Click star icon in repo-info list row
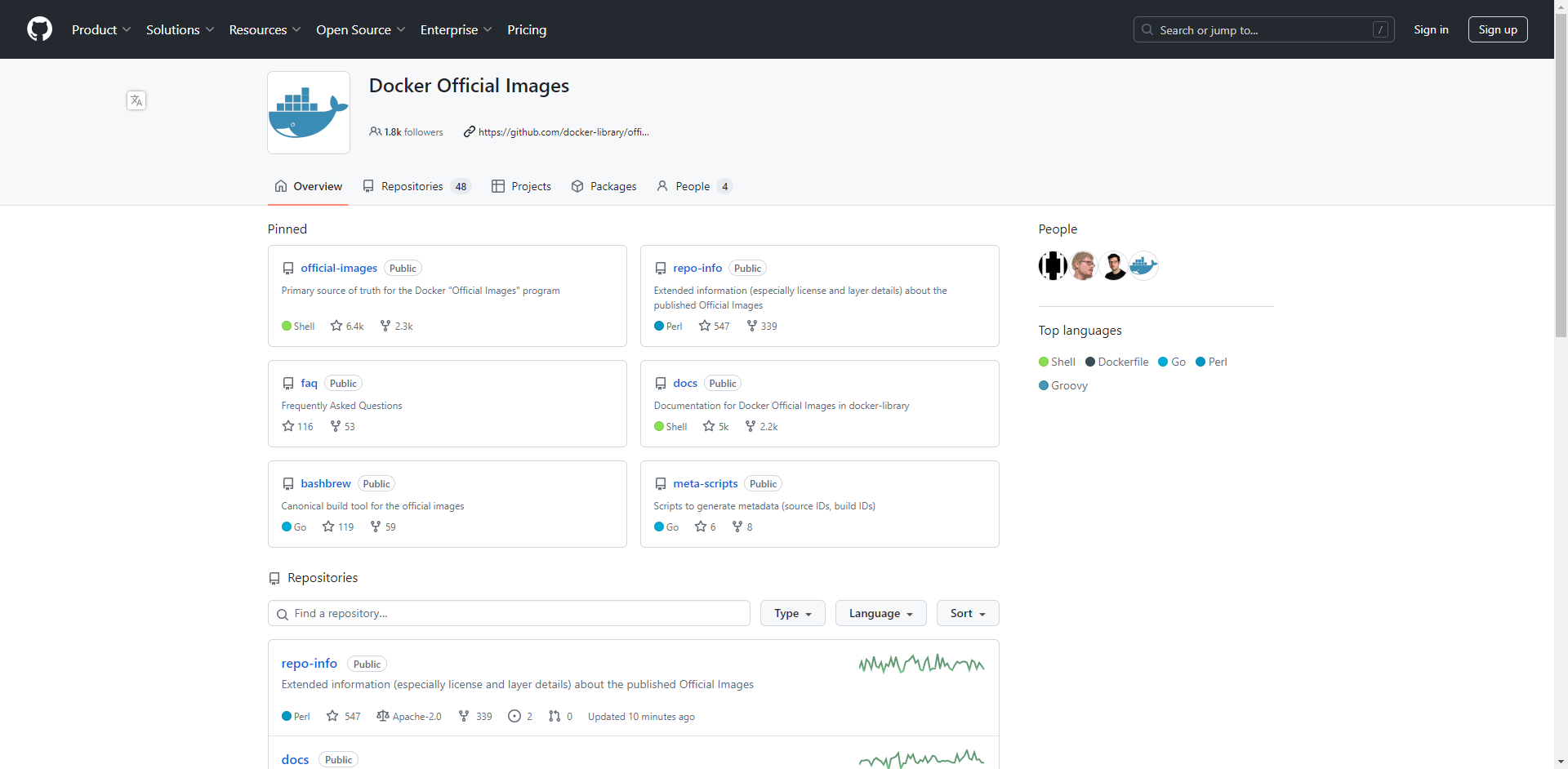Screen dimensions: 1568x769 click(x=332, y=716)
